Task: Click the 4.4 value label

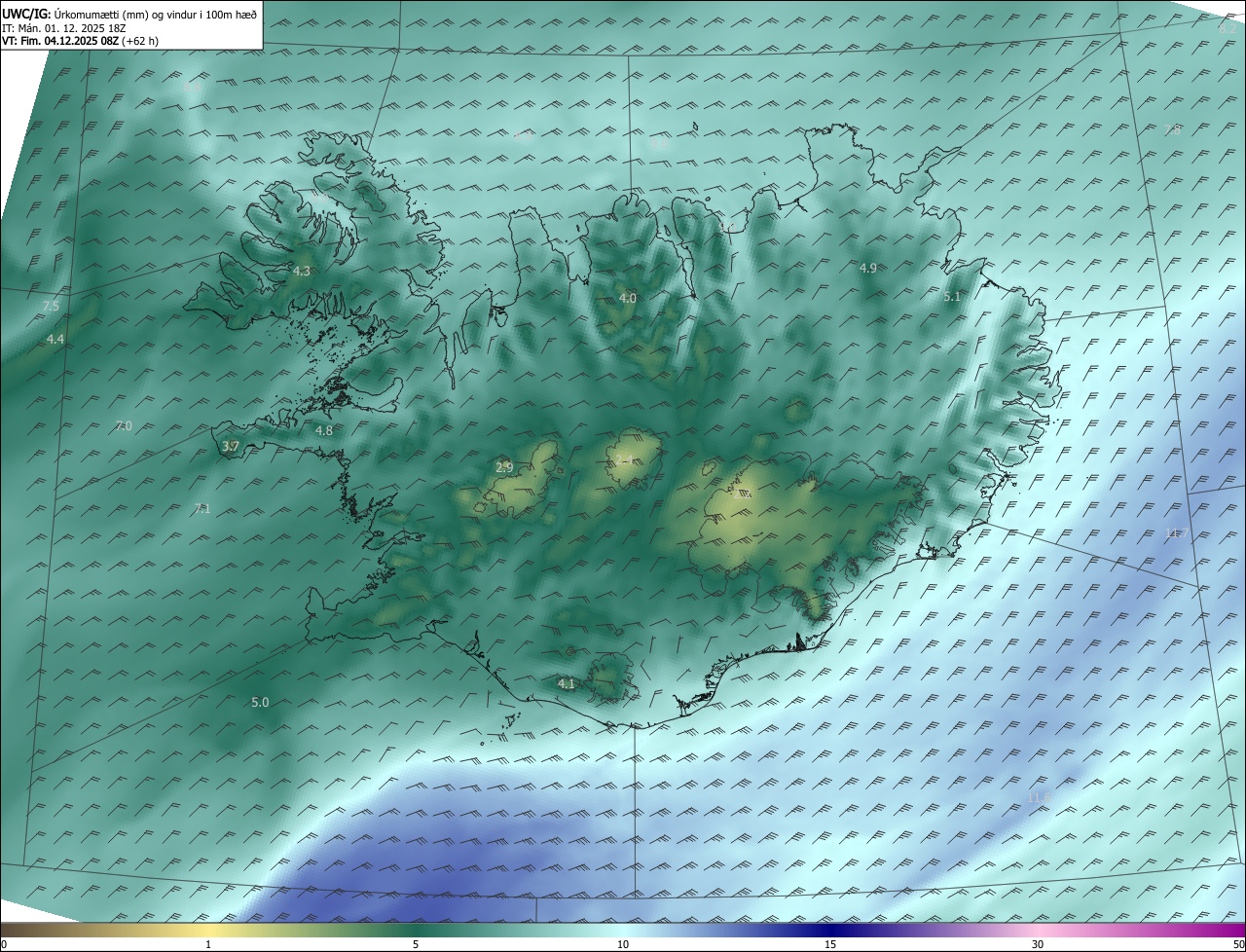Action: (55, 339)
